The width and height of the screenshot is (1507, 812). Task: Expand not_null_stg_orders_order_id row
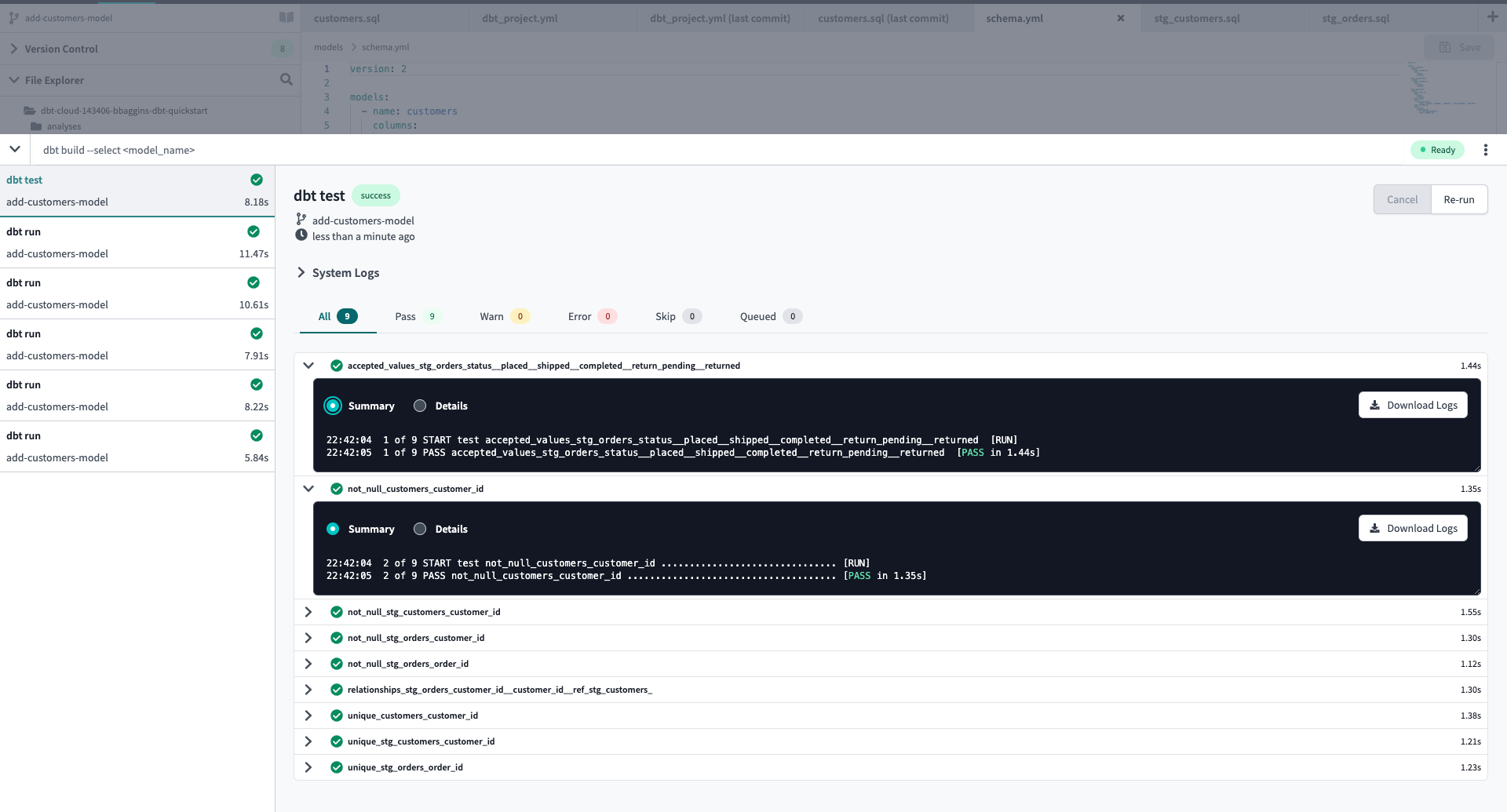[308, 664]
